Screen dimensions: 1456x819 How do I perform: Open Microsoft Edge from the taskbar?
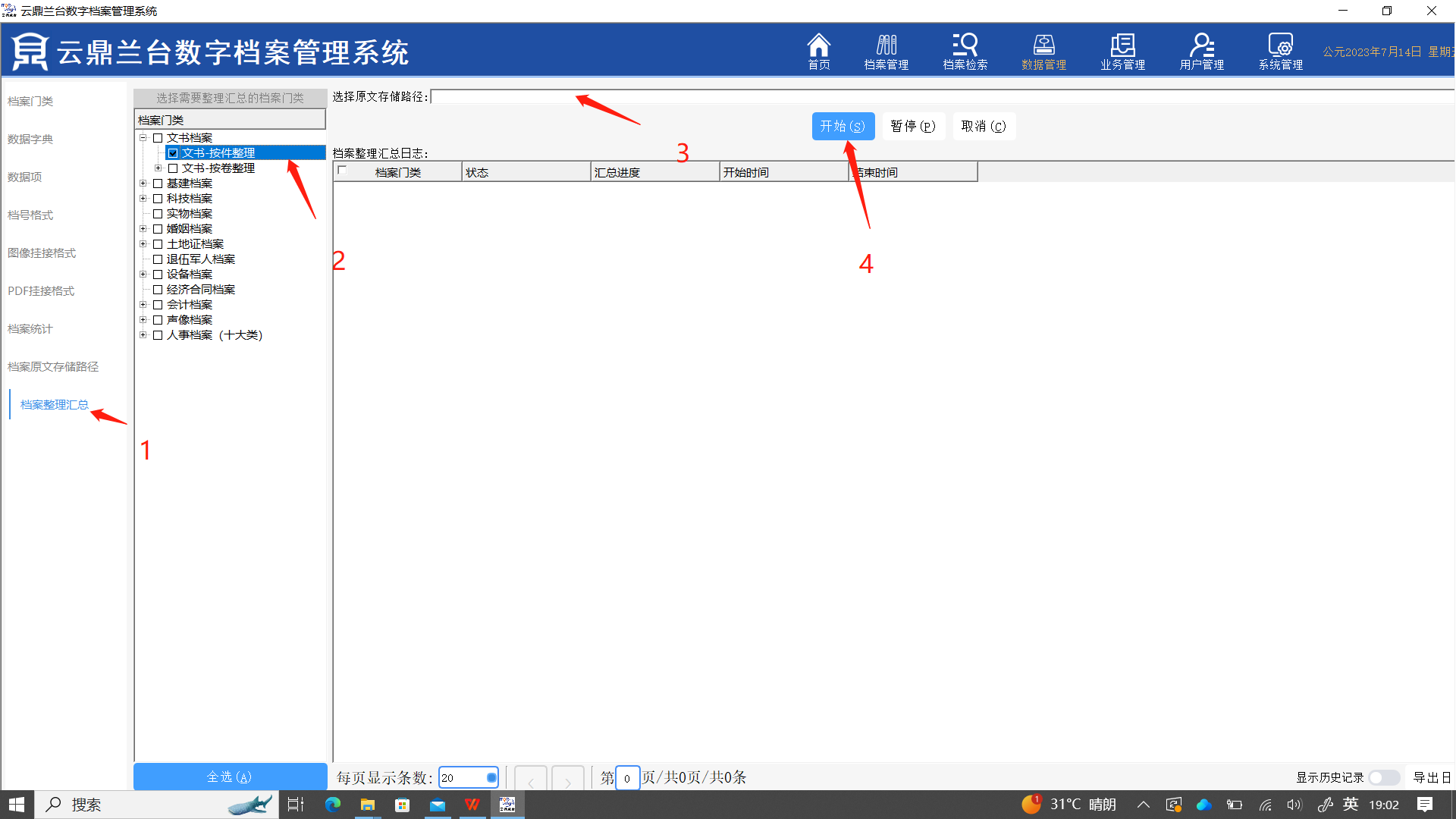[332, 805]
